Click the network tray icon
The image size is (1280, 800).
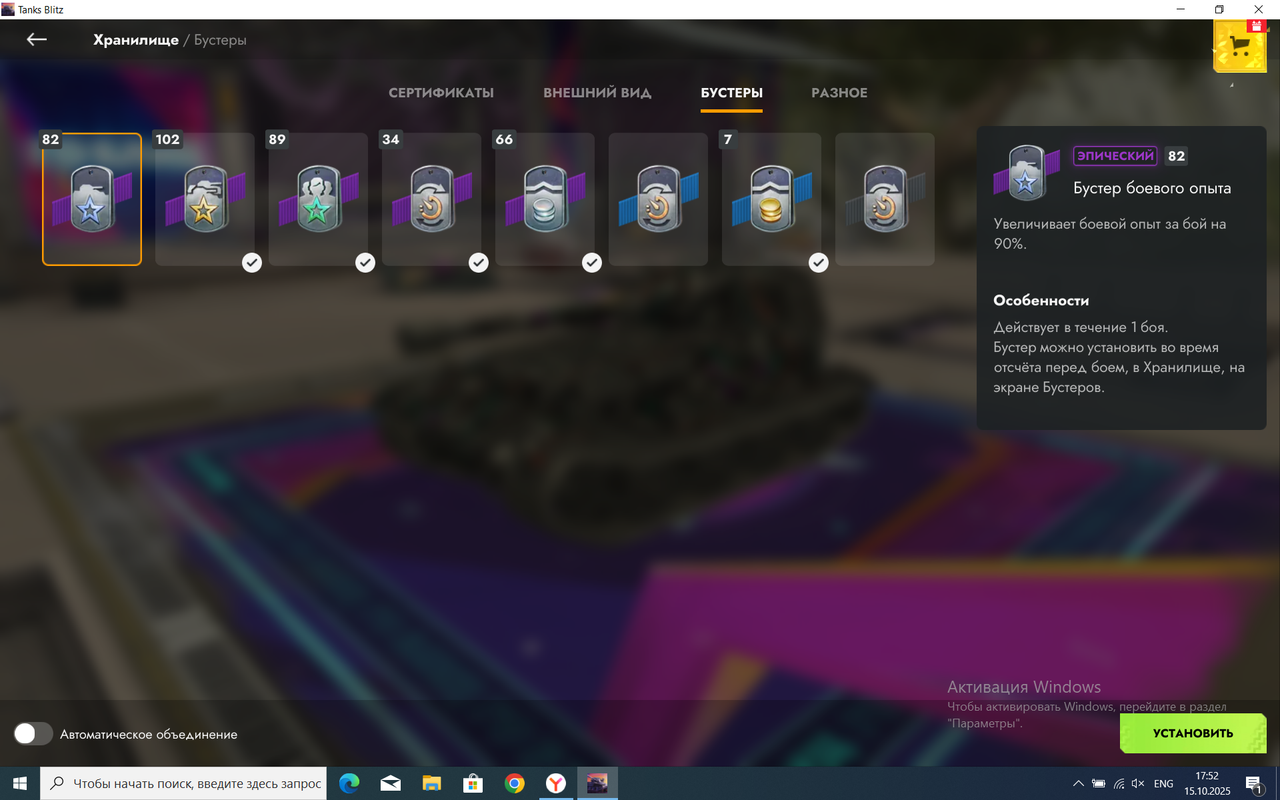(1119, 784)
